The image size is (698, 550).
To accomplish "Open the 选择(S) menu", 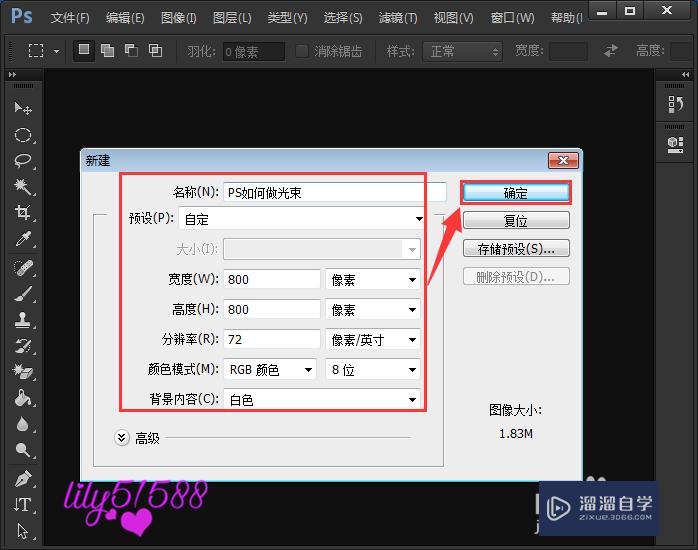I will click(343, 18).
